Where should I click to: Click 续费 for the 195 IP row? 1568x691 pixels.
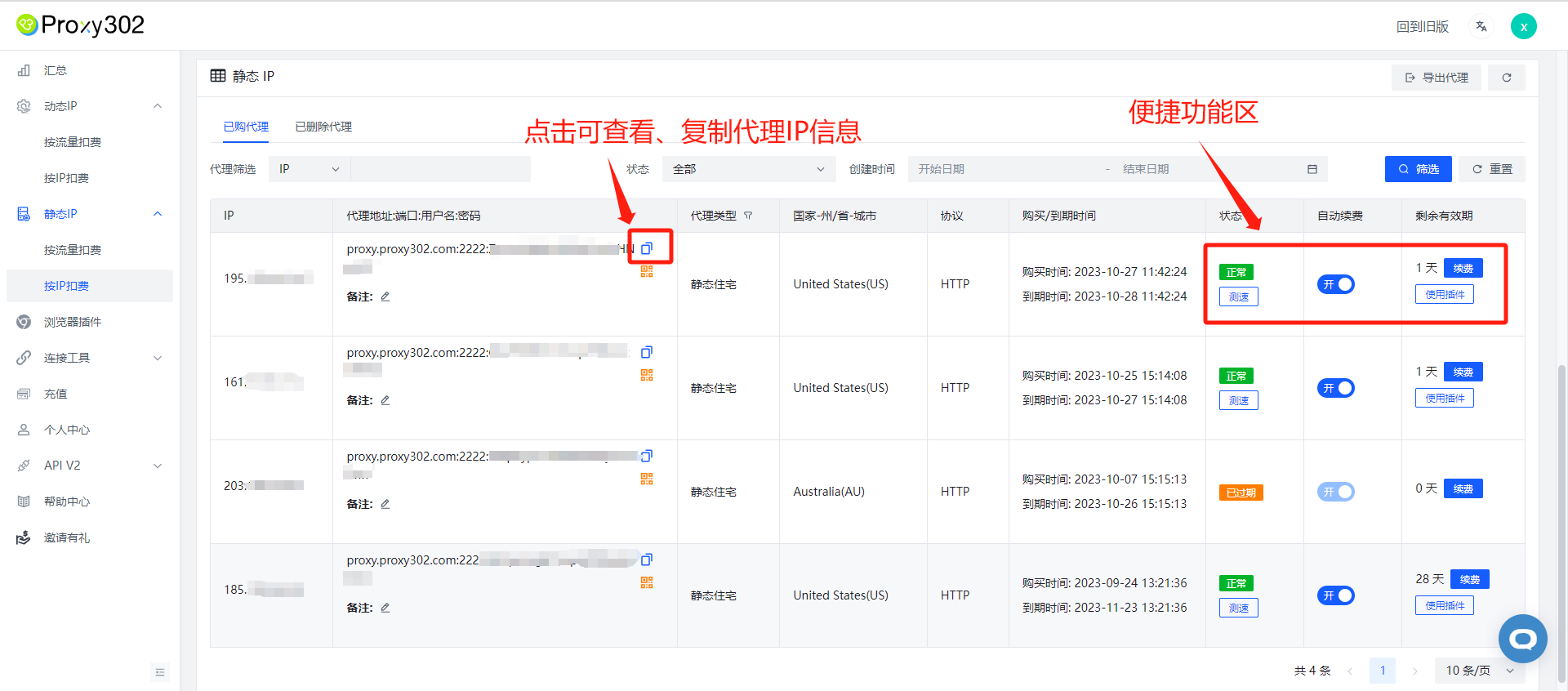(1463, 268)
